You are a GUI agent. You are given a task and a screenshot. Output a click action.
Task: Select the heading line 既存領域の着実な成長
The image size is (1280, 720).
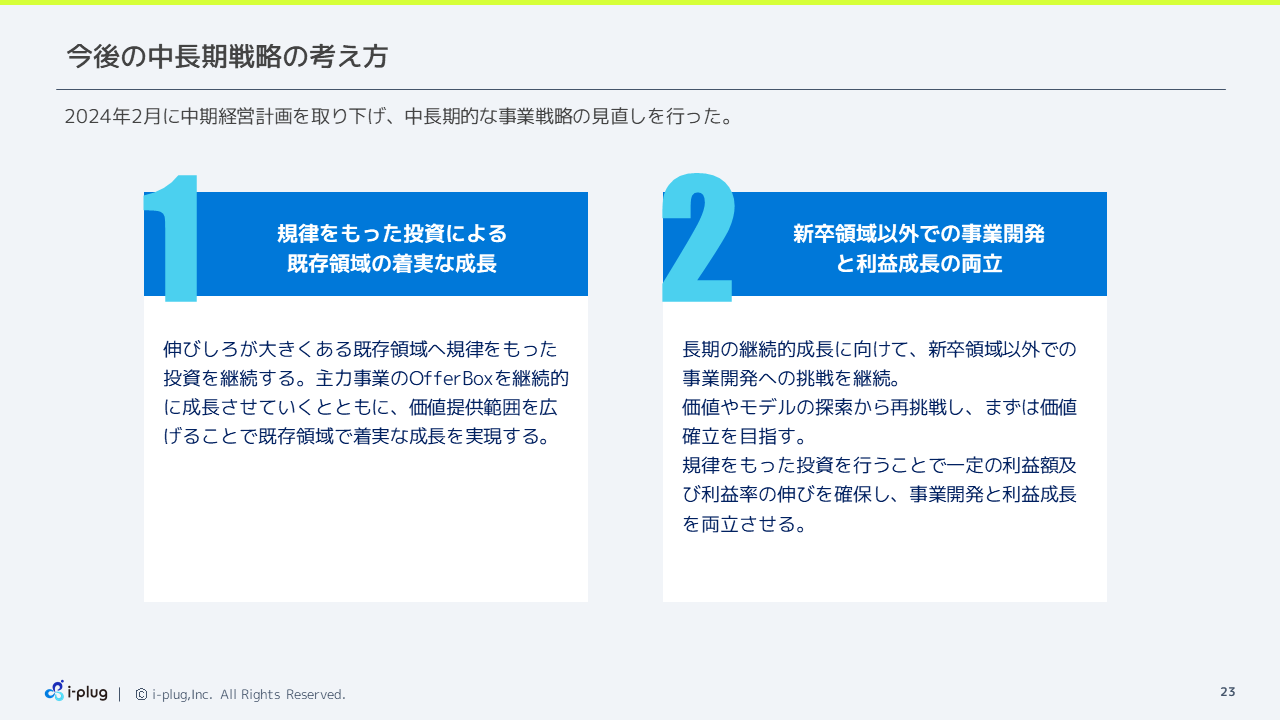[392, 264]
